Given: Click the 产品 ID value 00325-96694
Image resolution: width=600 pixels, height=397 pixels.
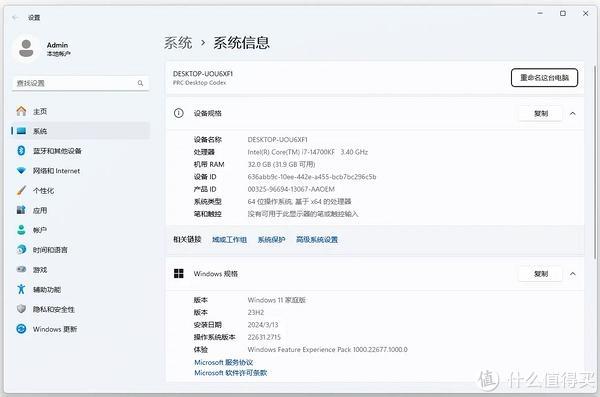Looking at the screenshot, I should [291, 189].
